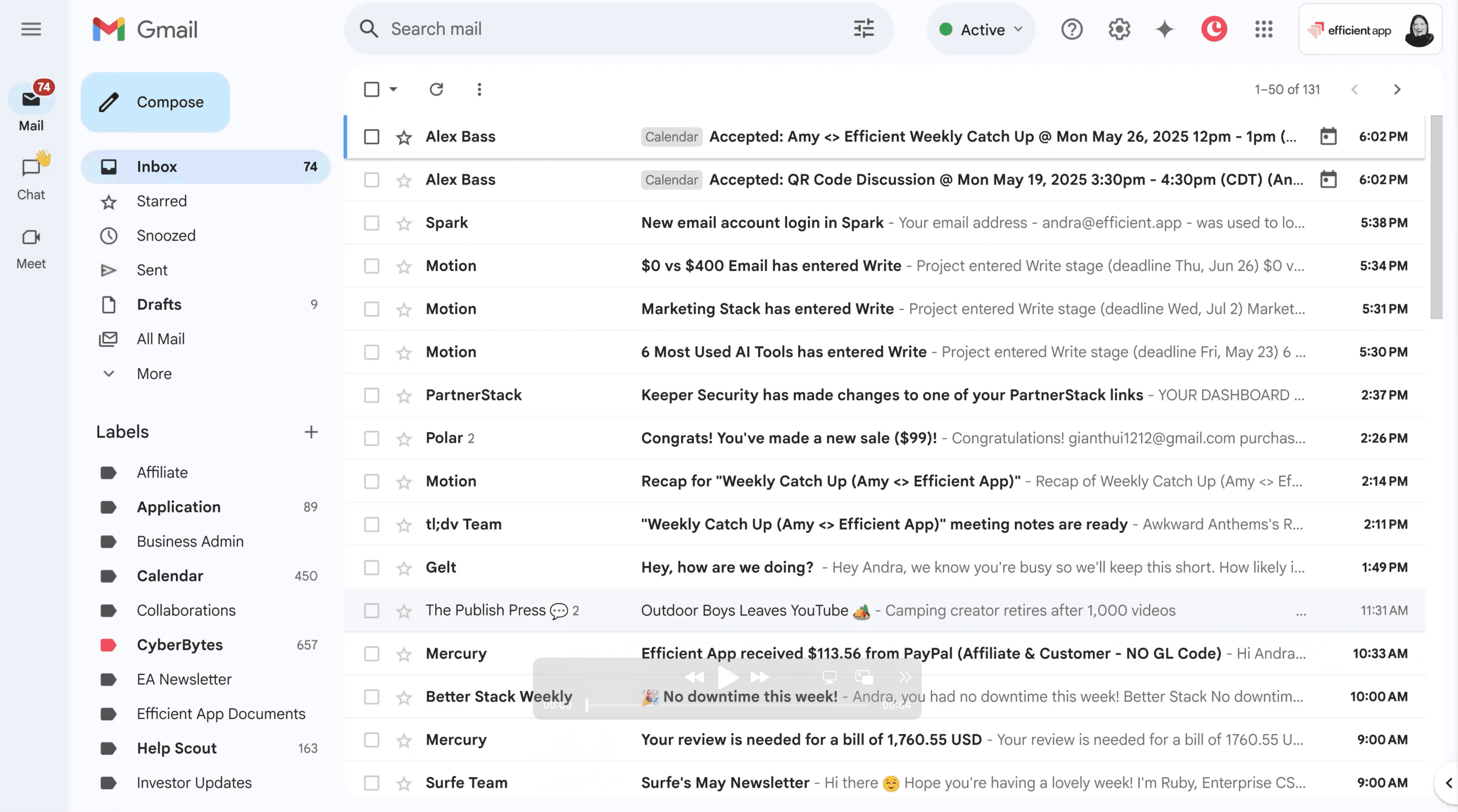
Task: Switch to the Chat tab
Action: pyautogui.click(x=31, y=176)
